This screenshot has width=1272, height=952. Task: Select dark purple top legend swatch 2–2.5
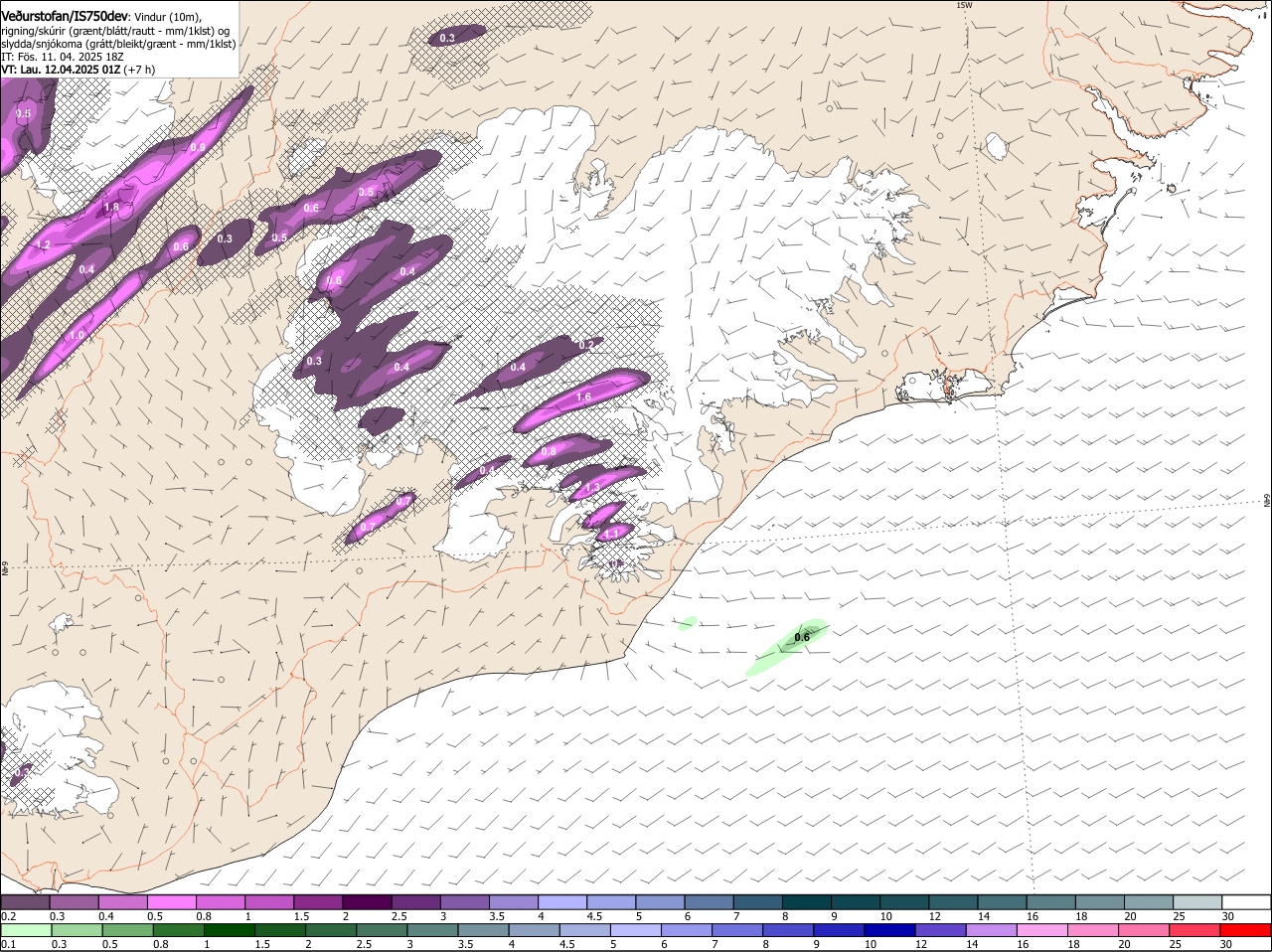[367, 901]
